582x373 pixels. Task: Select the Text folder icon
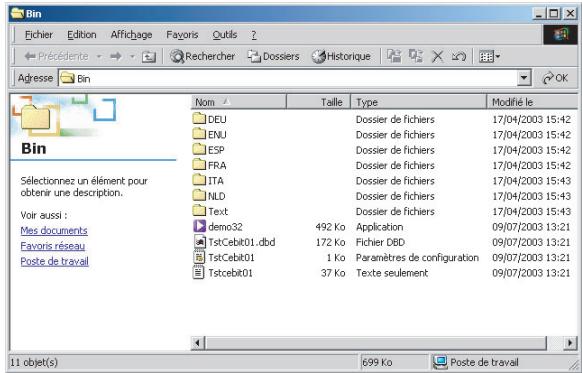(199, 211)
